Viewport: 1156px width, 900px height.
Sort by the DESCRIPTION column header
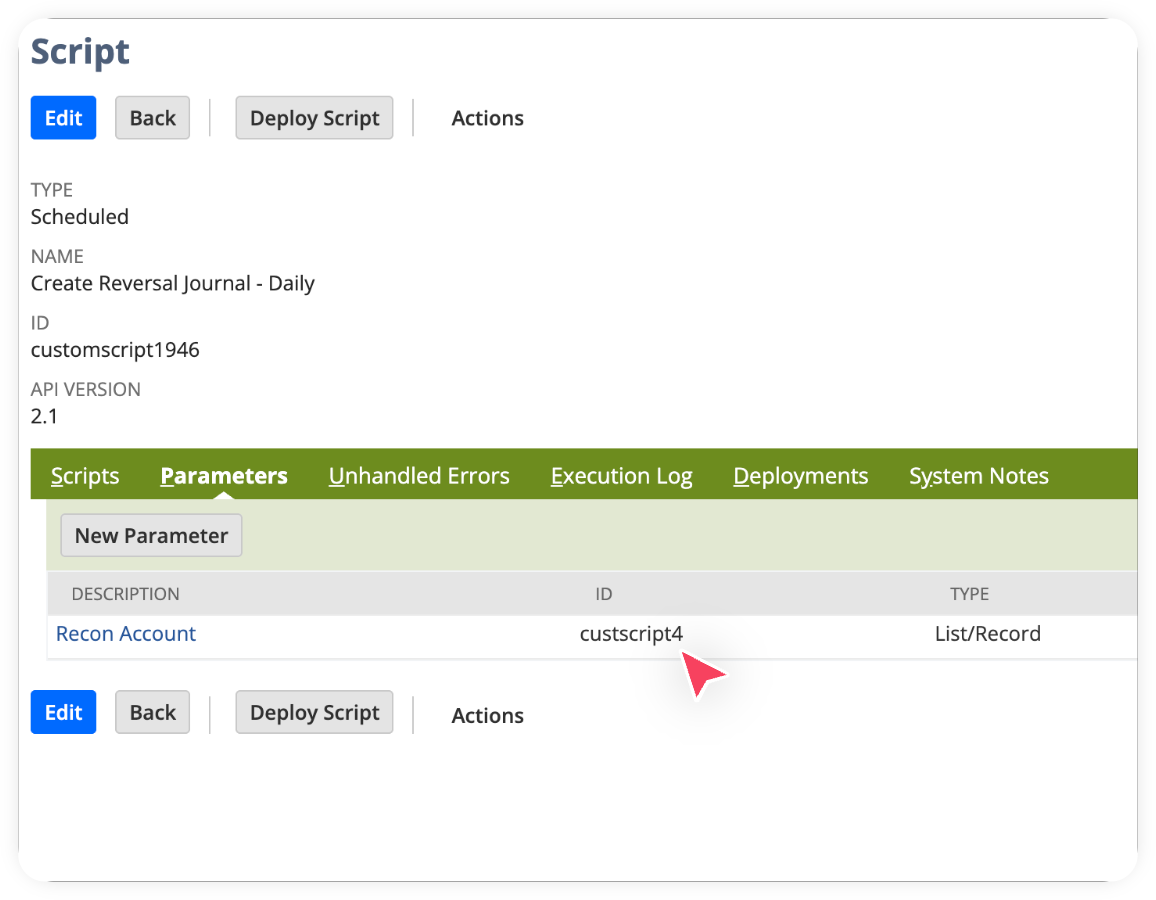(125, 593)
